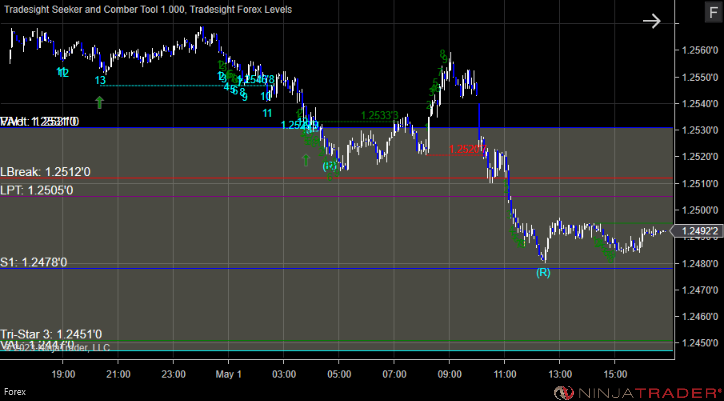Click the green up arrow above the 03:00–05:00 span
The height and width of the screenshot is (401, 724).
[x=306, y=160]
